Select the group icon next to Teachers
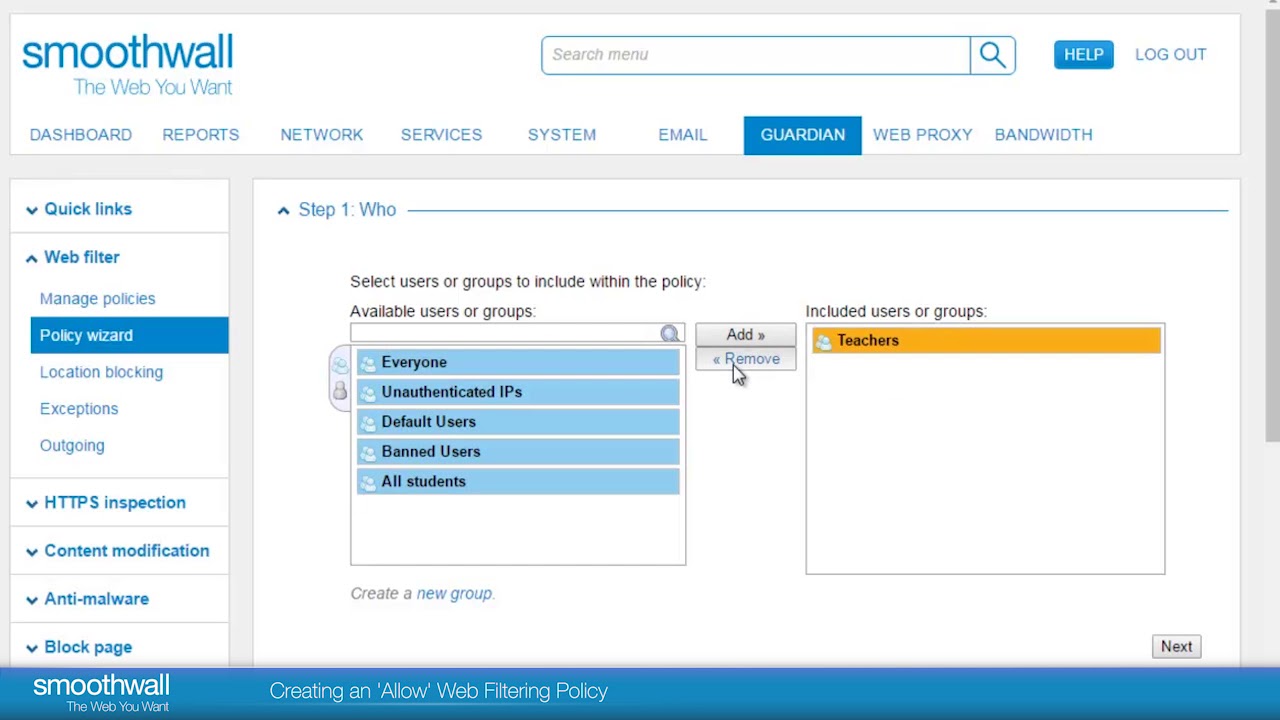Screen dimensions: 1280x720 pos(824,340)
